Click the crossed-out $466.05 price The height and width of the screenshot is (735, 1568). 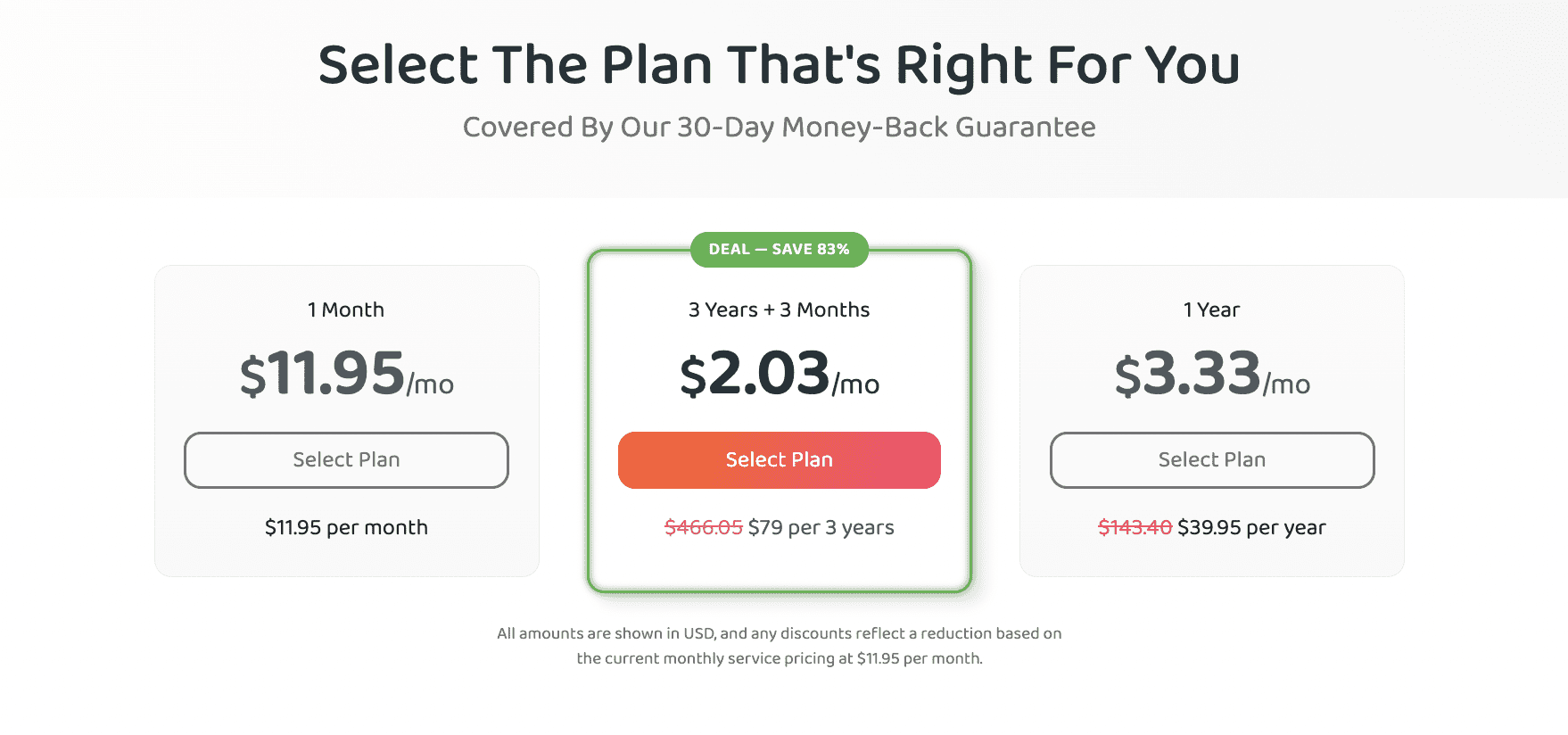pyautogui.click(x=701, y=527)
